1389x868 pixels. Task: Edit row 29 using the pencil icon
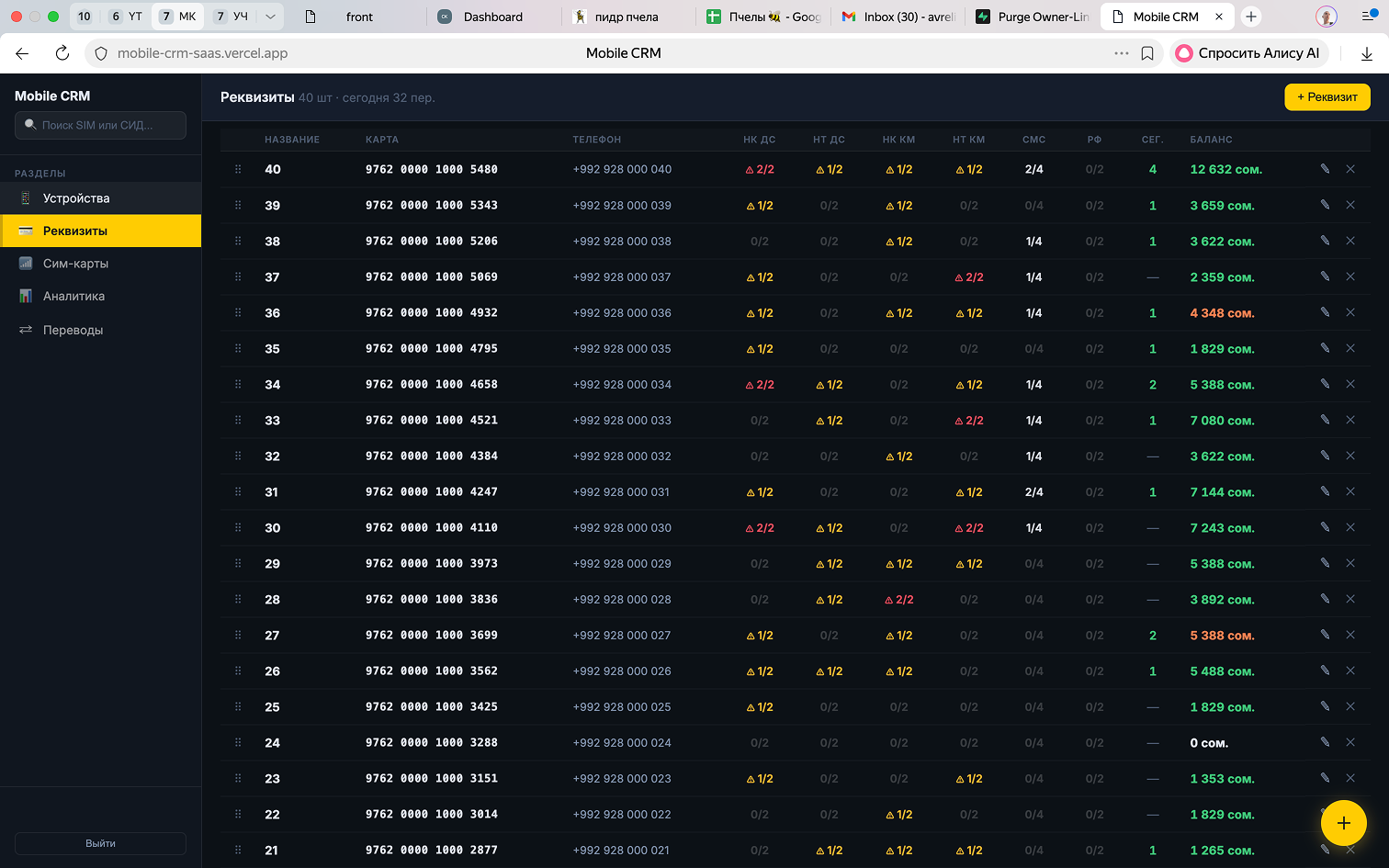pyautogui.click(x=1325, y=563)
